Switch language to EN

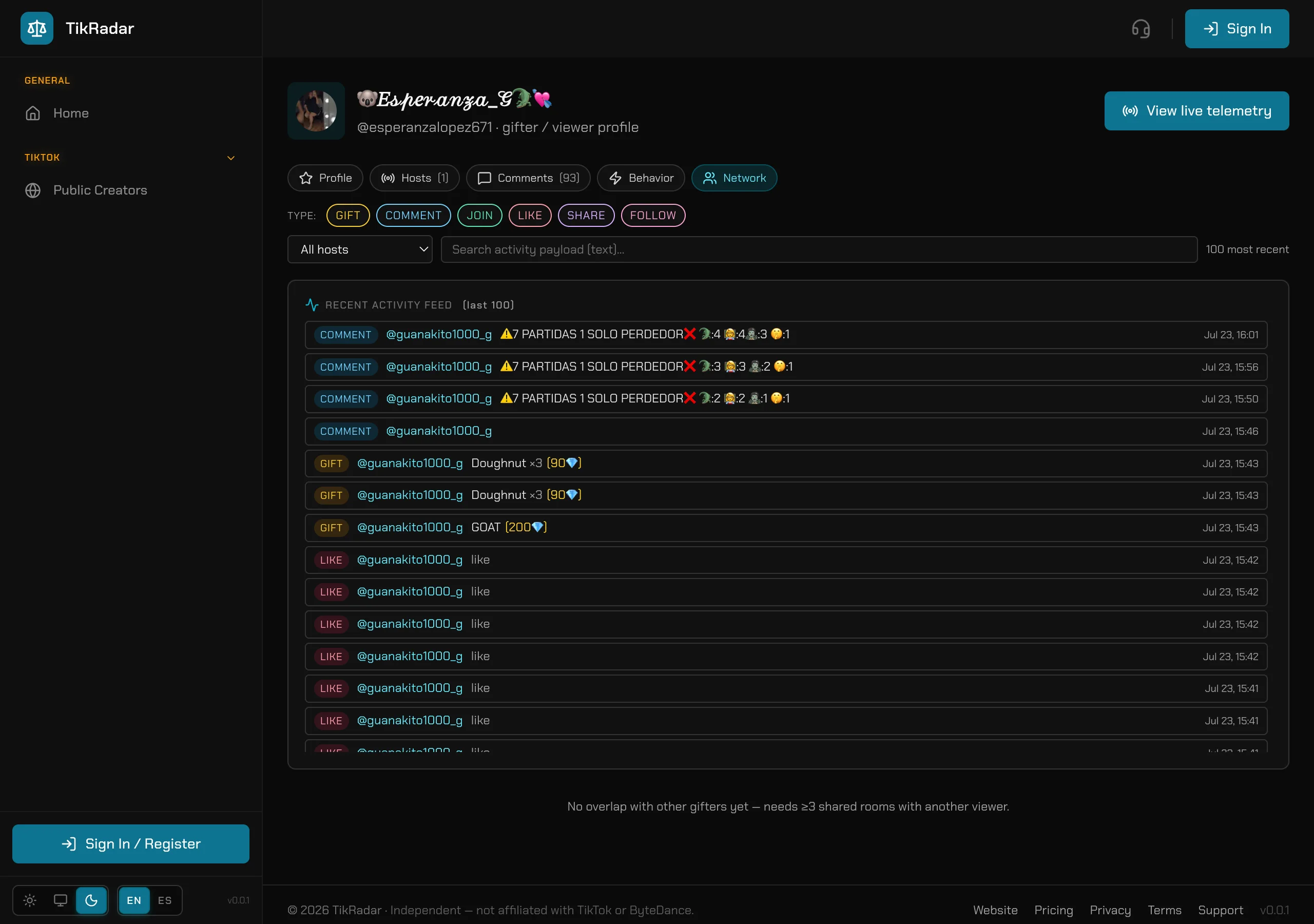coord(134,900)
